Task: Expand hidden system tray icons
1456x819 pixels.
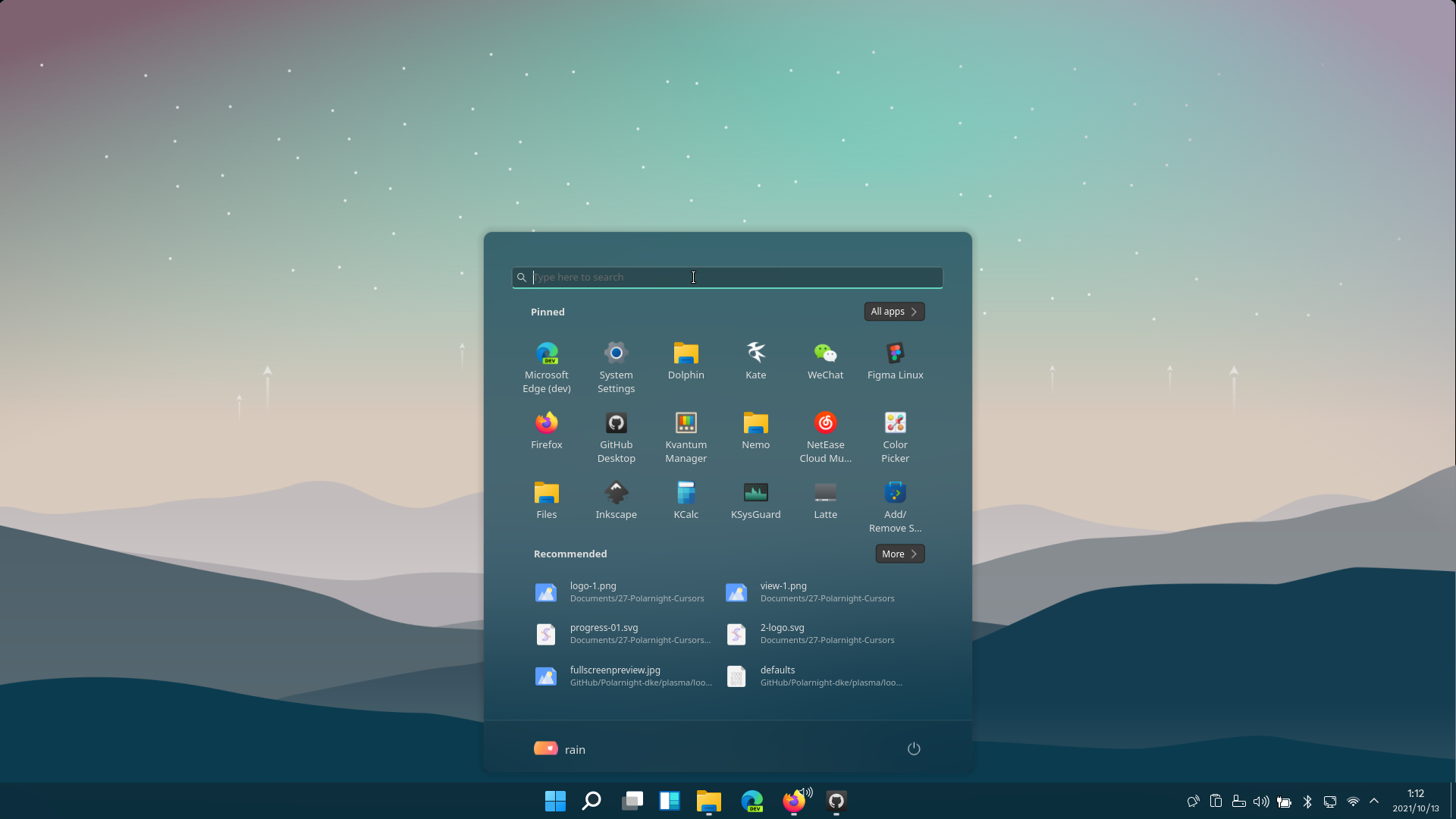Action: [x=1374, y=801]
